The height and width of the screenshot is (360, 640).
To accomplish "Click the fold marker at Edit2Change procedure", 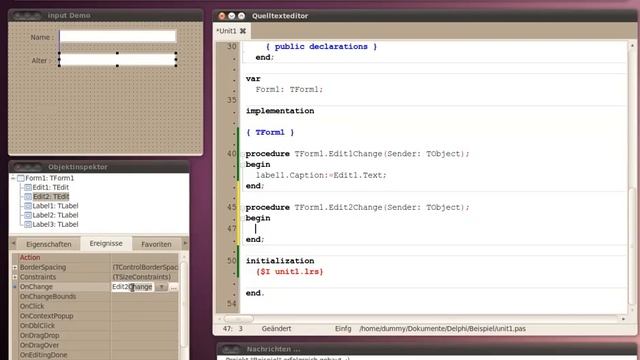I will [x=242, y=208].
